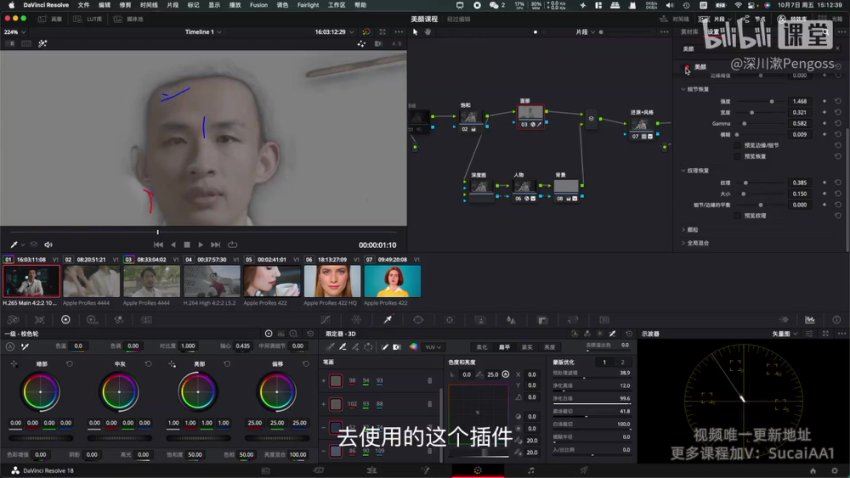
Task: Click play in viewer transport
Action: 201,245
